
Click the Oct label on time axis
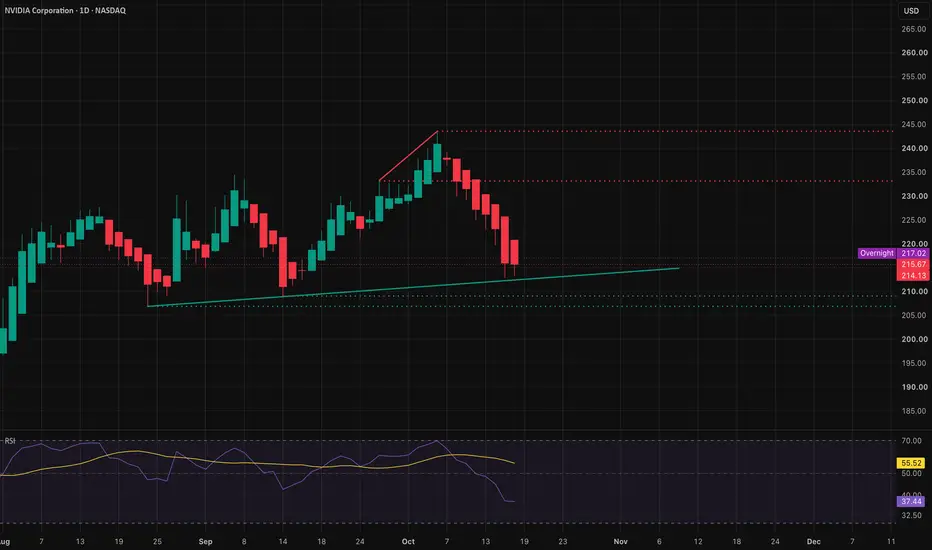point(408,541)
